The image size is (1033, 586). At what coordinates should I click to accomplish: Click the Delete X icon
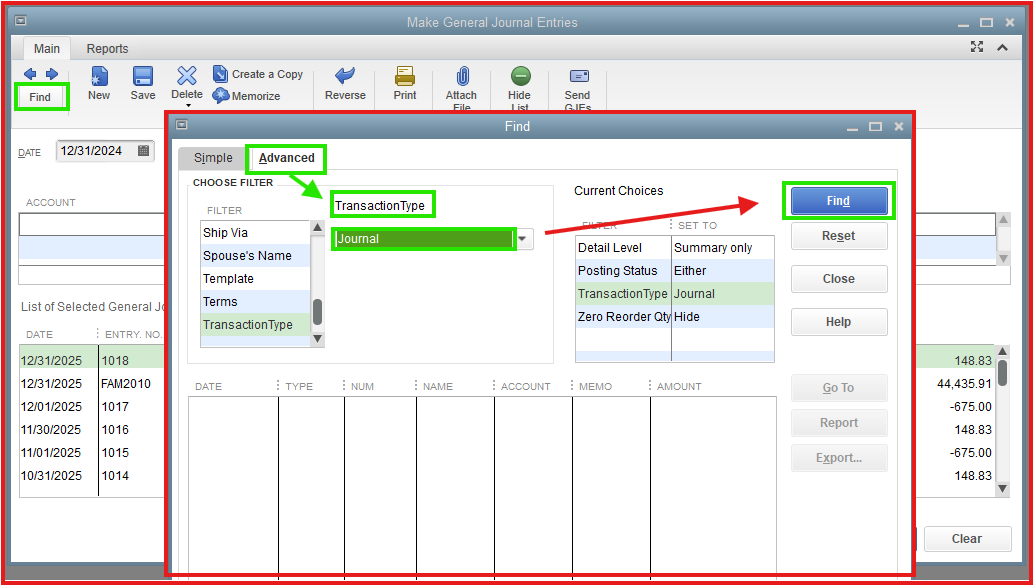(x=187, y=76)
